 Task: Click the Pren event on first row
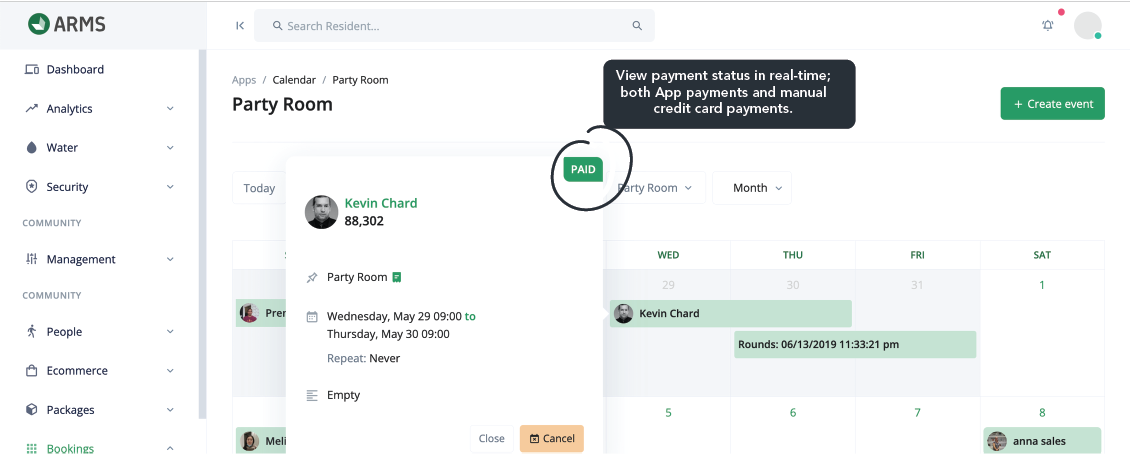[261, 313]
